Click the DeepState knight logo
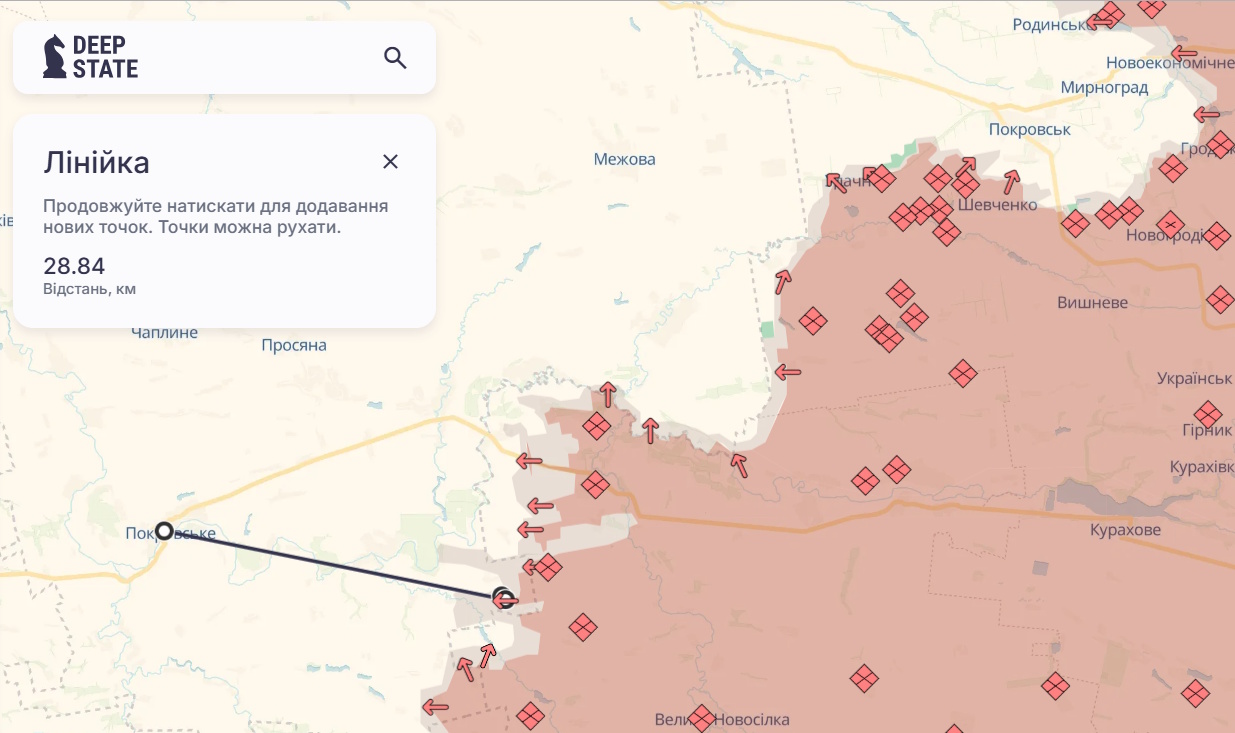Viewport: 1235px width, 733px height. [55, 57]
